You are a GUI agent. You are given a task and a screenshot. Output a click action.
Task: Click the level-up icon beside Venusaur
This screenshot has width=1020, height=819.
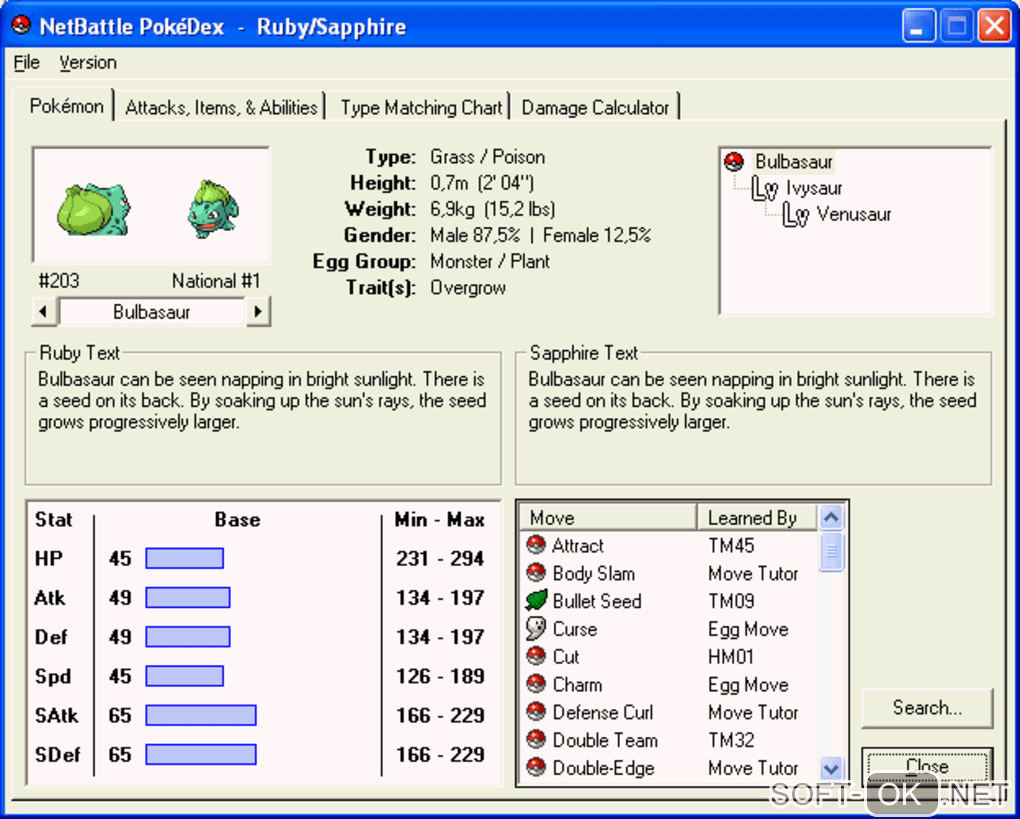click(795, 215)
